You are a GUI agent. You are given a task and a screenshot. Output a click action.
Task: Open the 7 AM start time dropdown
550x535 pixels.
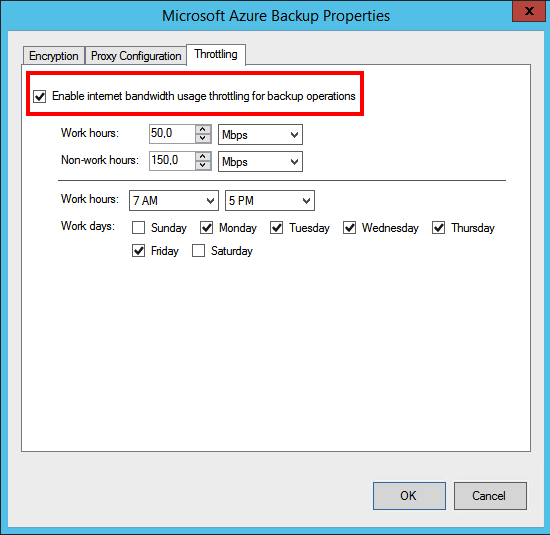174,201
